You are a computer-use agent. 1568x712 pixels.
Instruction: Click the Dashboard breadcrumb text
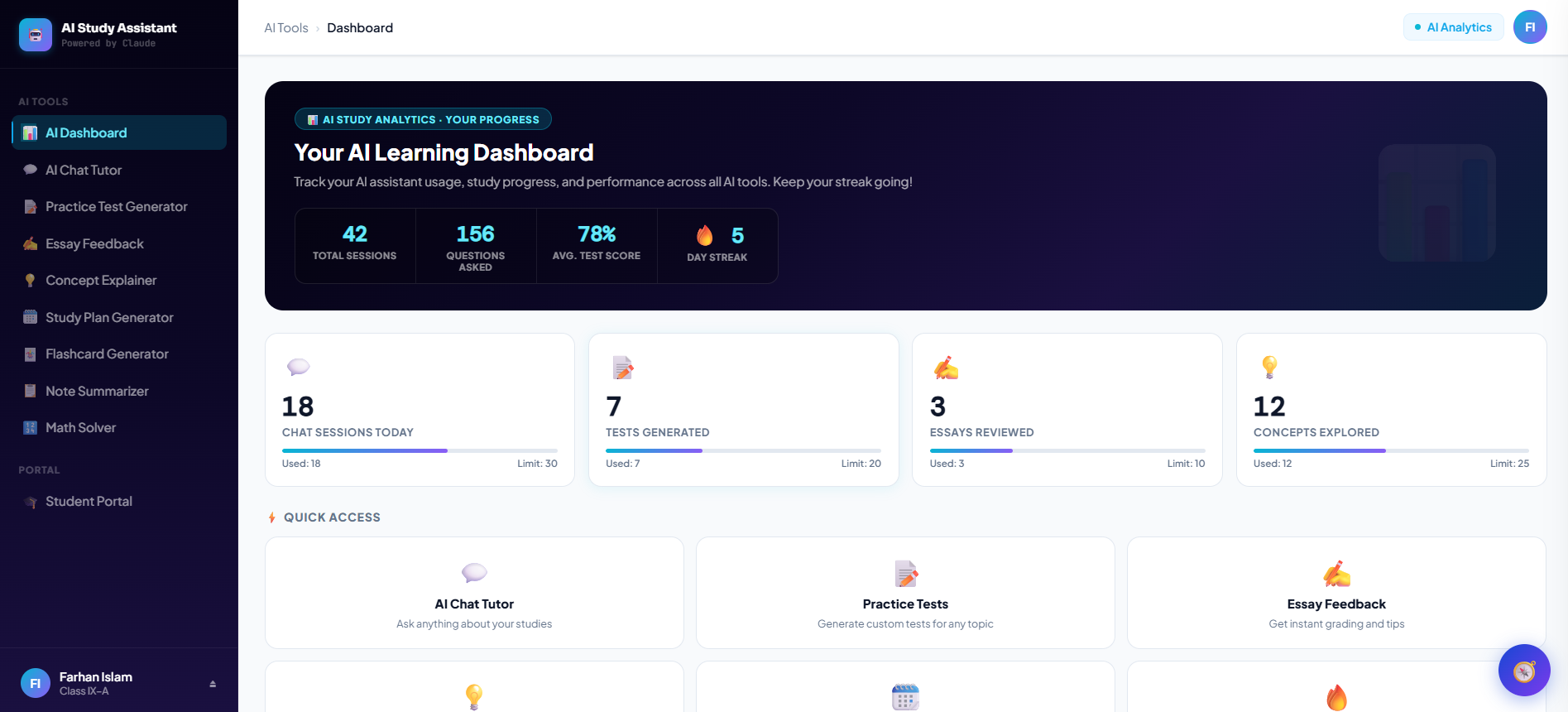[360, 28]
